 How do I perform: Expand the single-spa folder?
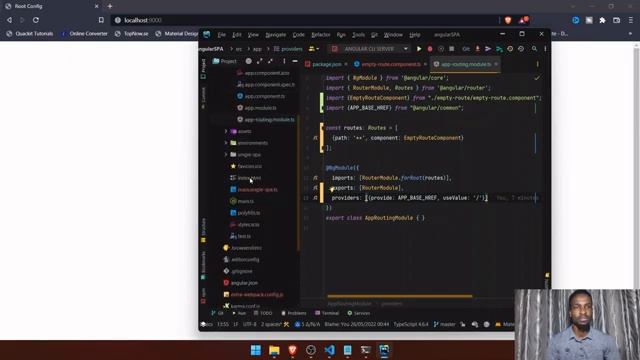[226, 155]
